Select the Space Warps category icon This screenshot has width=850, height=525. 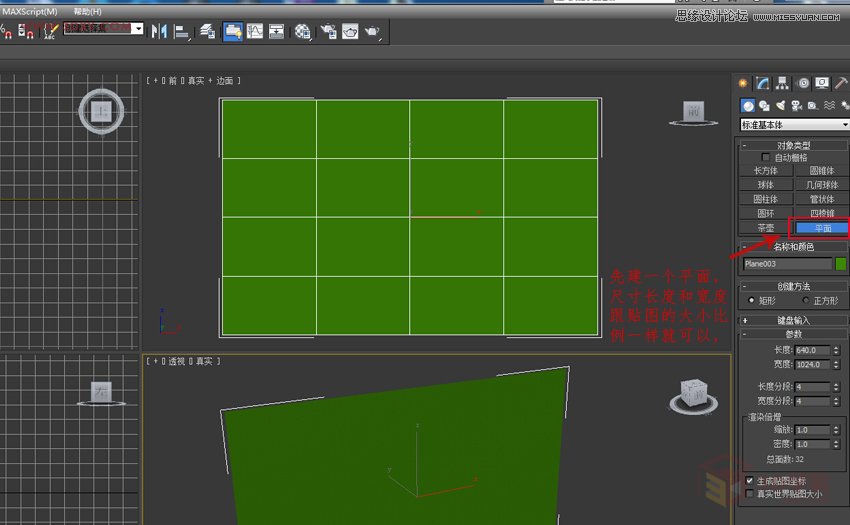click(829, 105)
